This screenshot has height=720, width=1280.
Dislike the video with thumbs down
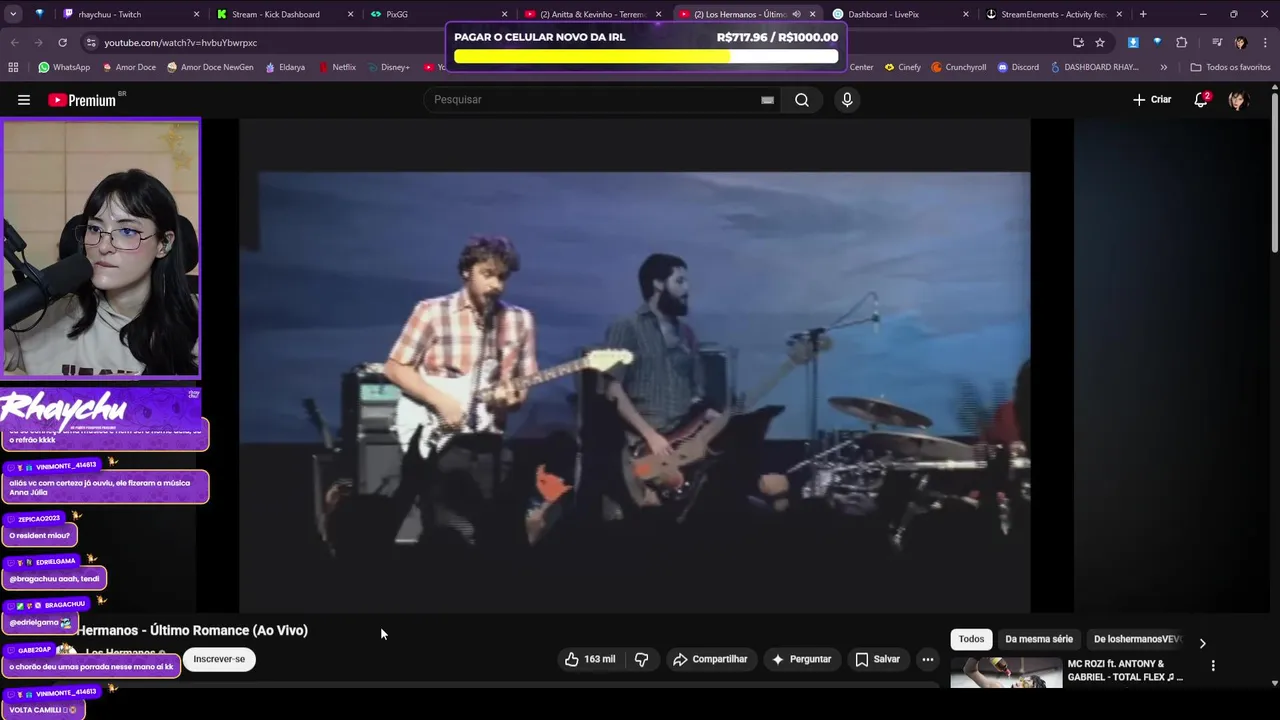point(642,659)
